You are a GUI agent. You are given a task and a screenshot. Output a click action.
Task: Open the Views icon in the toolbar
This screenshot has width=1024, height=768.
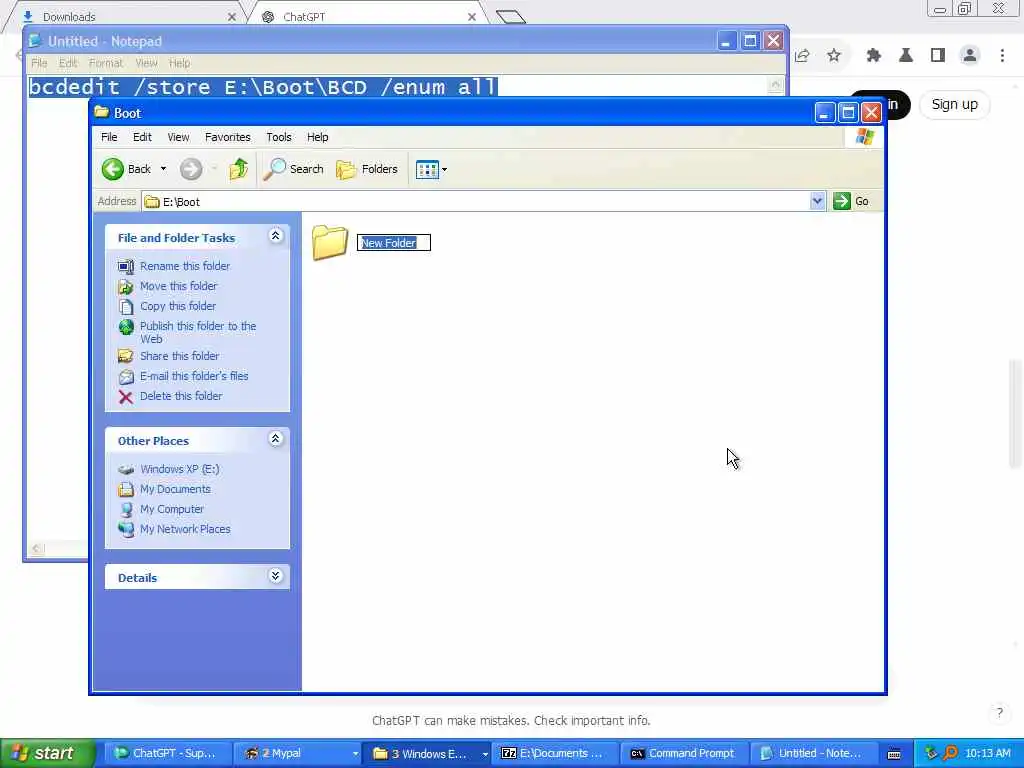point(427,170)
